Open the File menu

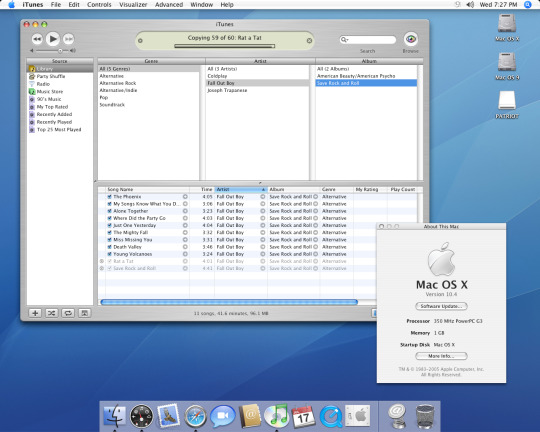(56, 5)
